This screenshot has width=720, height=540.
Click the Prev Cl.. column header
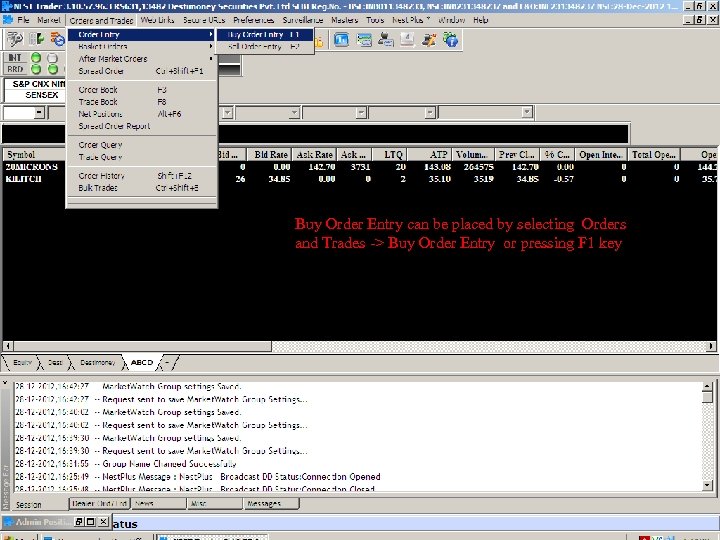(x=517, y=155)
